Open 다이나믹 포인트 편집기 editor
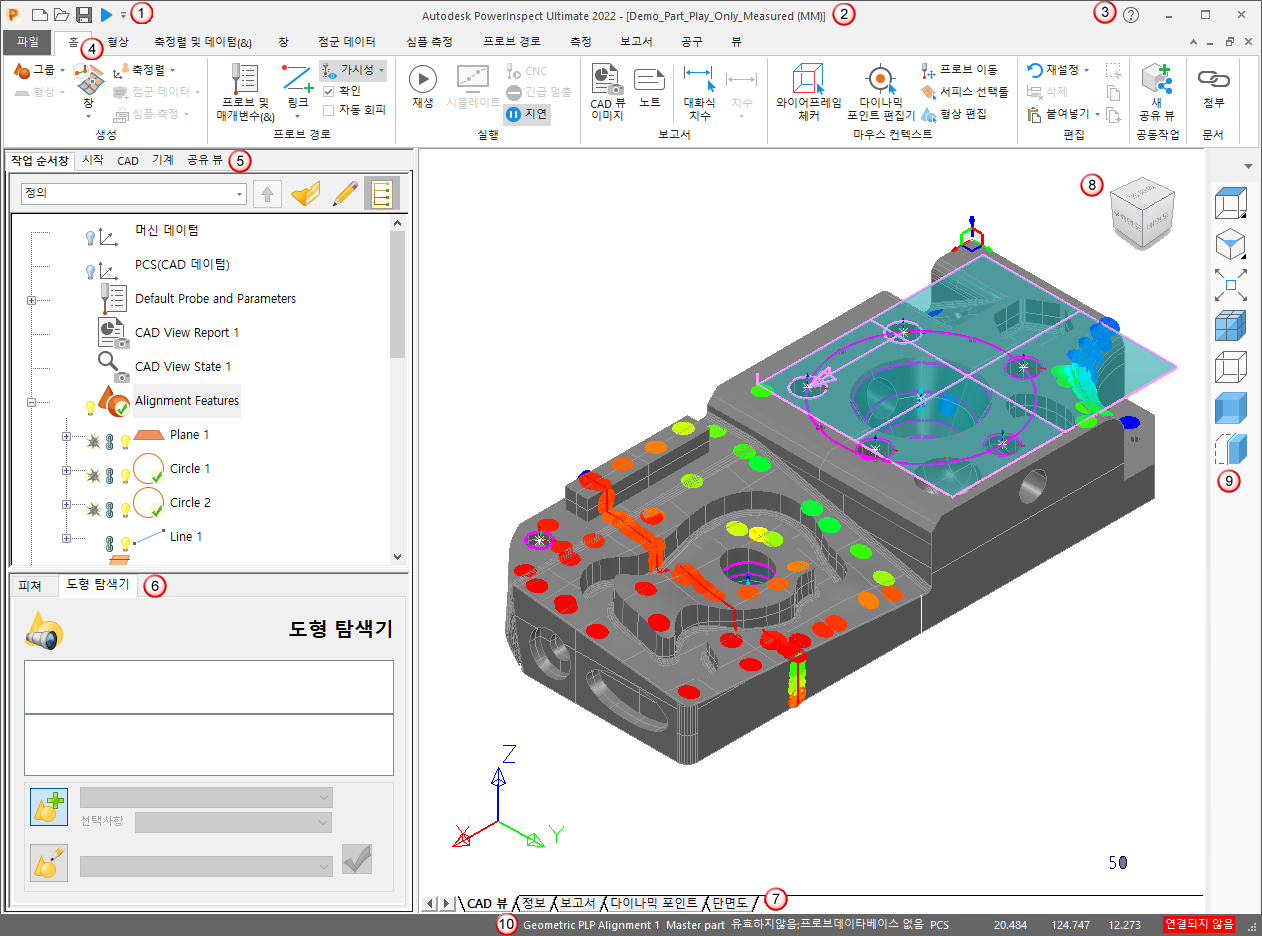 point(880,93)
